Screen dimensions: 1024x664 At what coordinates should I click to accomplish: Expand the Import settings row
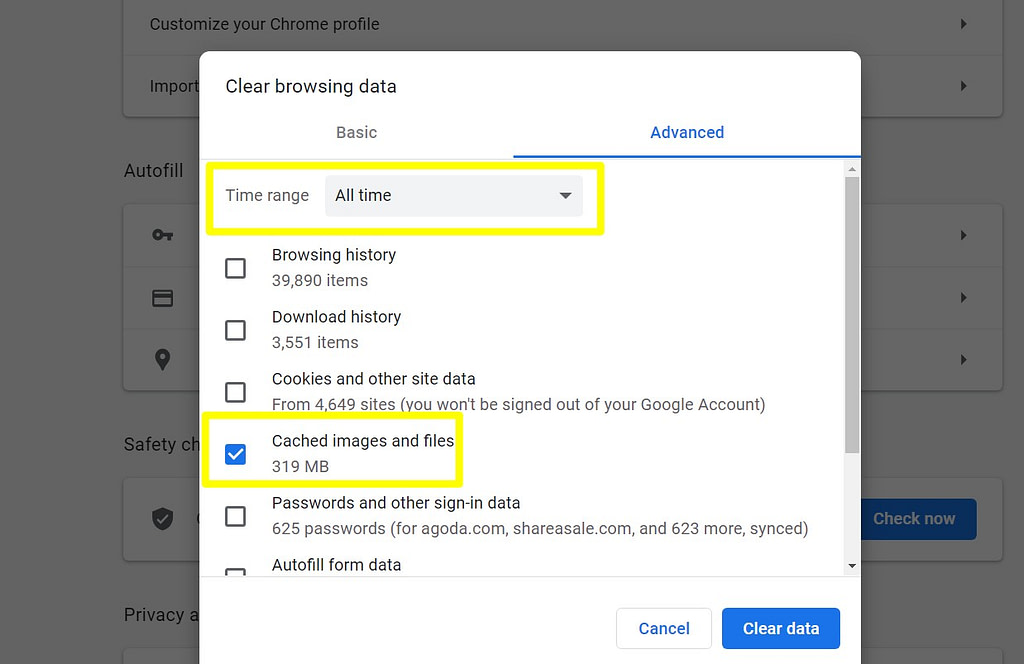[x=963, y=87]
